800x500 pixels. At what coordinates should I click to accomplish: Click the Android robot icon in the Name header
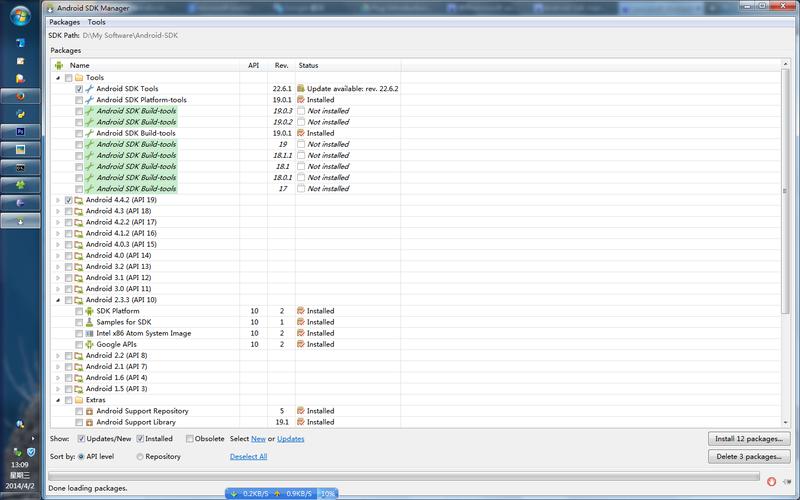(59, 65)
